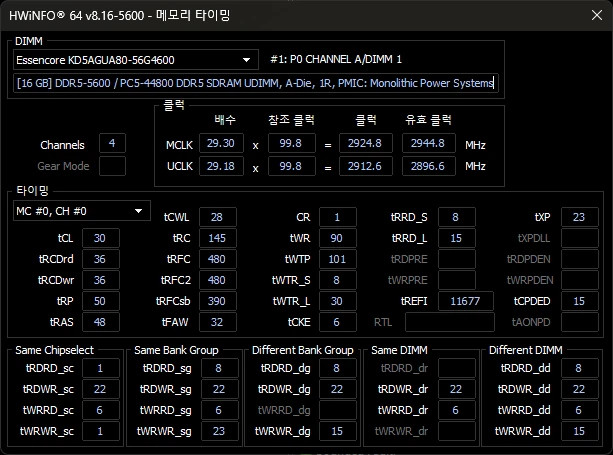Select the tRDWR_dr value 22

[457, 389]
